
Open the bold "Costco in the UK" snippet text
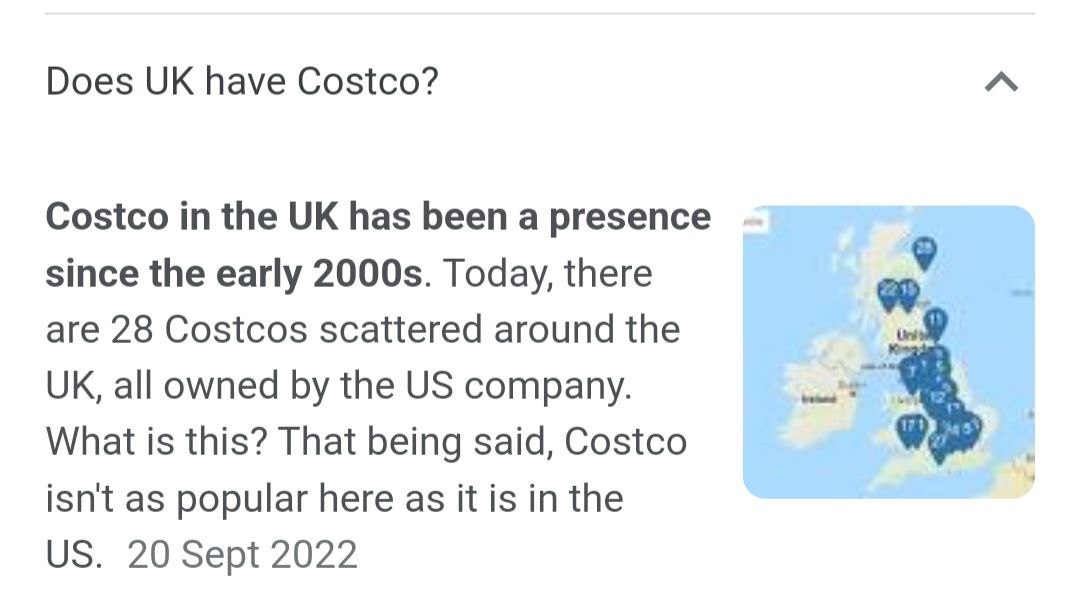pos(378,244)
